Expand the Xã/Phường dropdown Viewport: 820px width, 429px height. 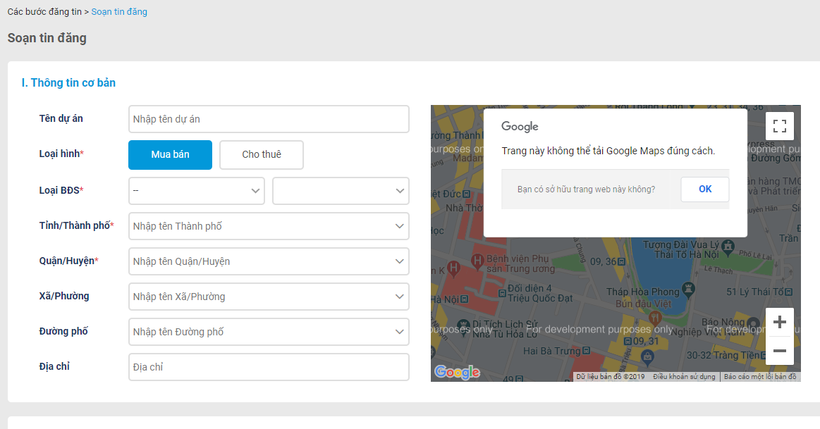(269, 296)
